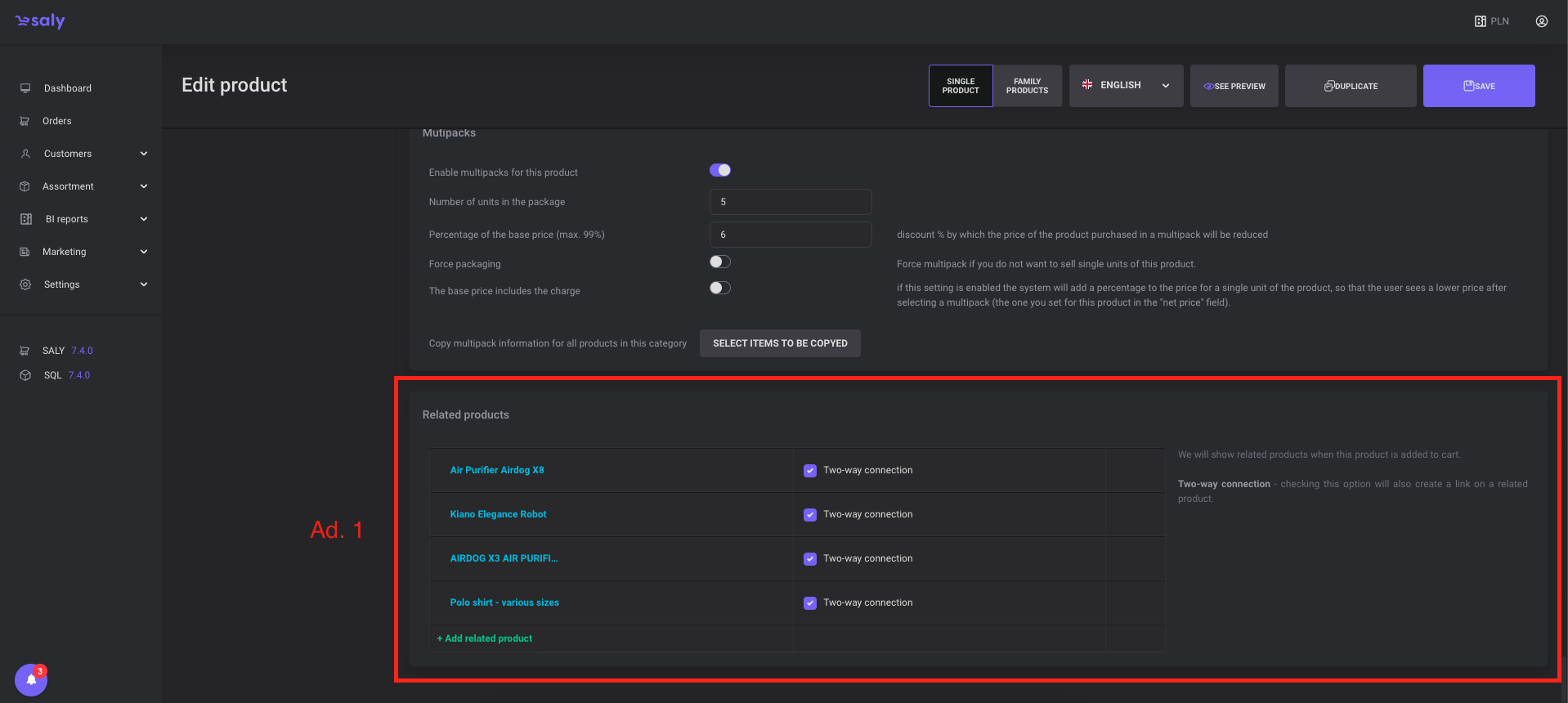The image size is (1568, 703).
Task: Enable the Force packaging toggle
Action: click(719, 262)
